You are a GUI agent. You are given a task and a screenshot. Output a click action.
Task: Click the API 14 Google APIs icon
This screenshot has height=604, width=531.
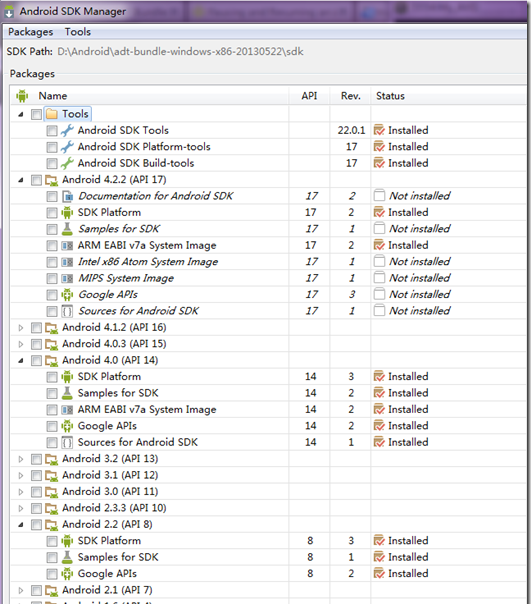tap(67, 426)
